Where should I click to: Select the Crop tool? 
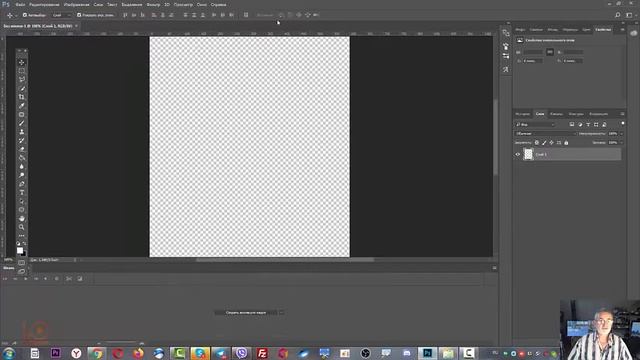(x=22, y=97)
